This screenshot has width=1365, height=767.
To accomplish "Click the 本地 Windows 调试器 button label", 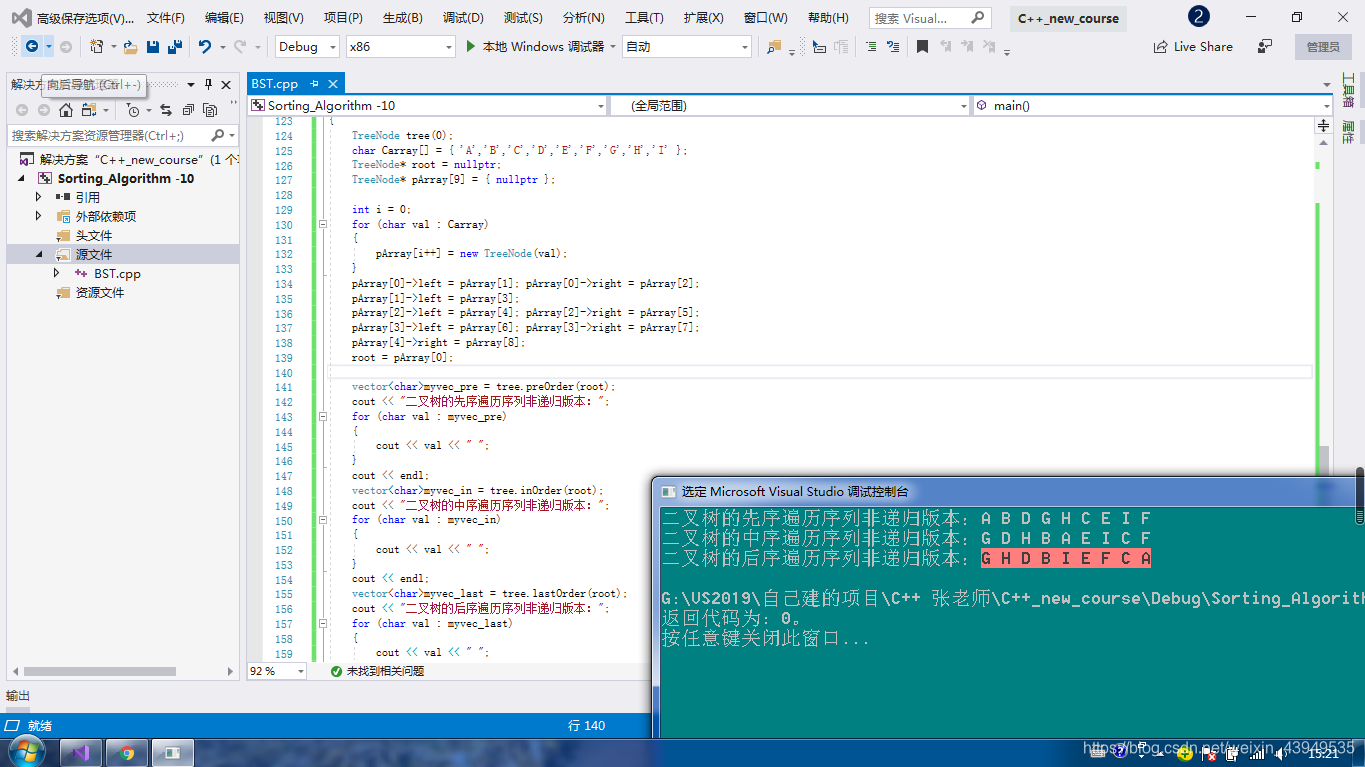I will (x=543, y=46).
